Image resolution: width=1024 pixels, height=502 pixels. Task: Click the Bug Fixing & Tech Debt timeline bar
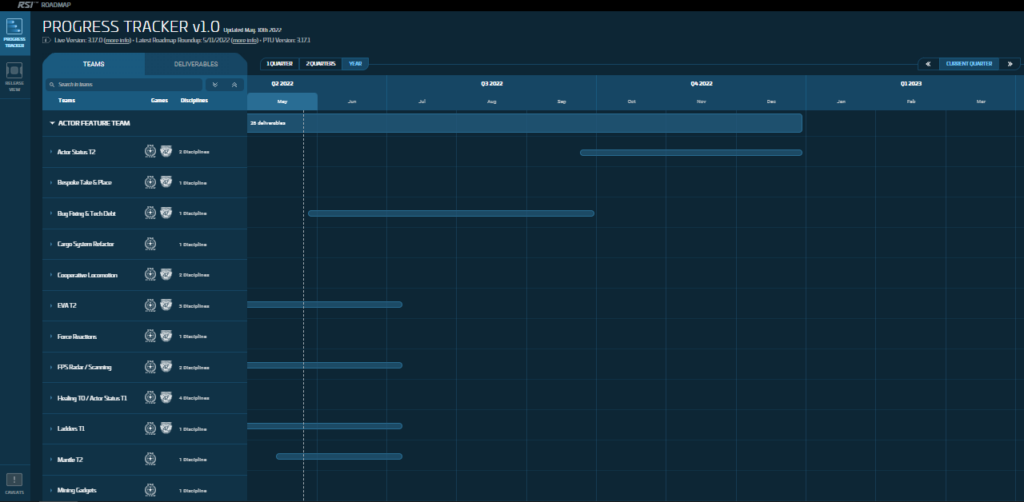(x=451, y=213)
